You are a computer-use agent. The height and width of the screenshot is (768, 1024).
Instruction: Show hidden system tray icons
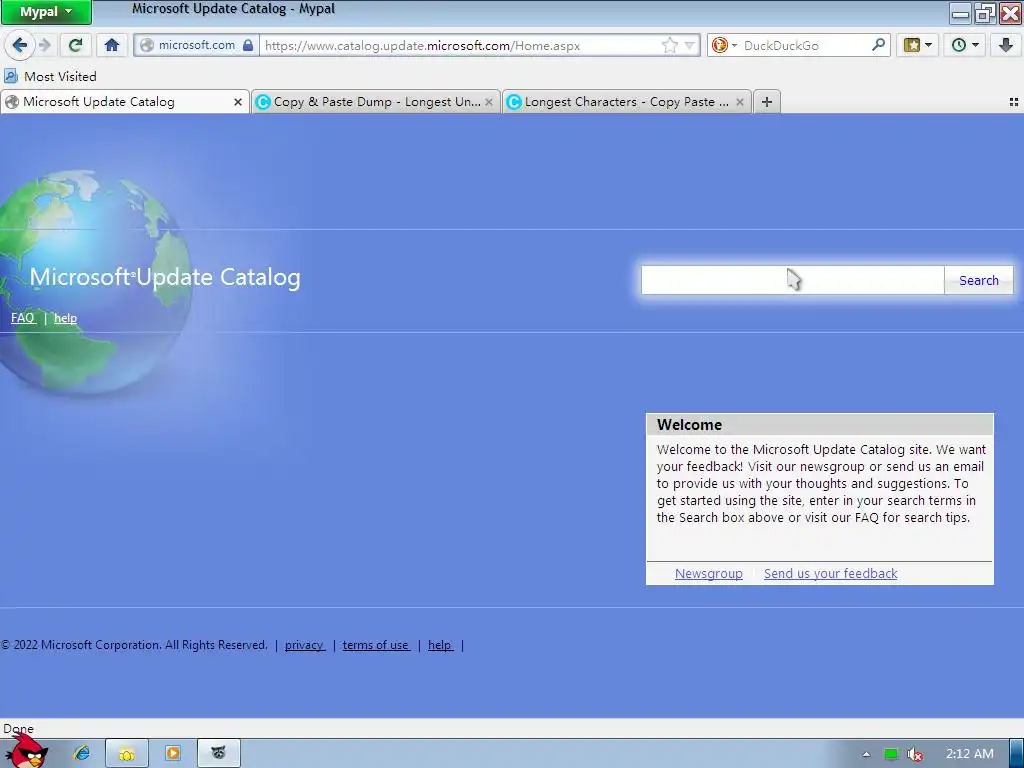tap(866, 754)
